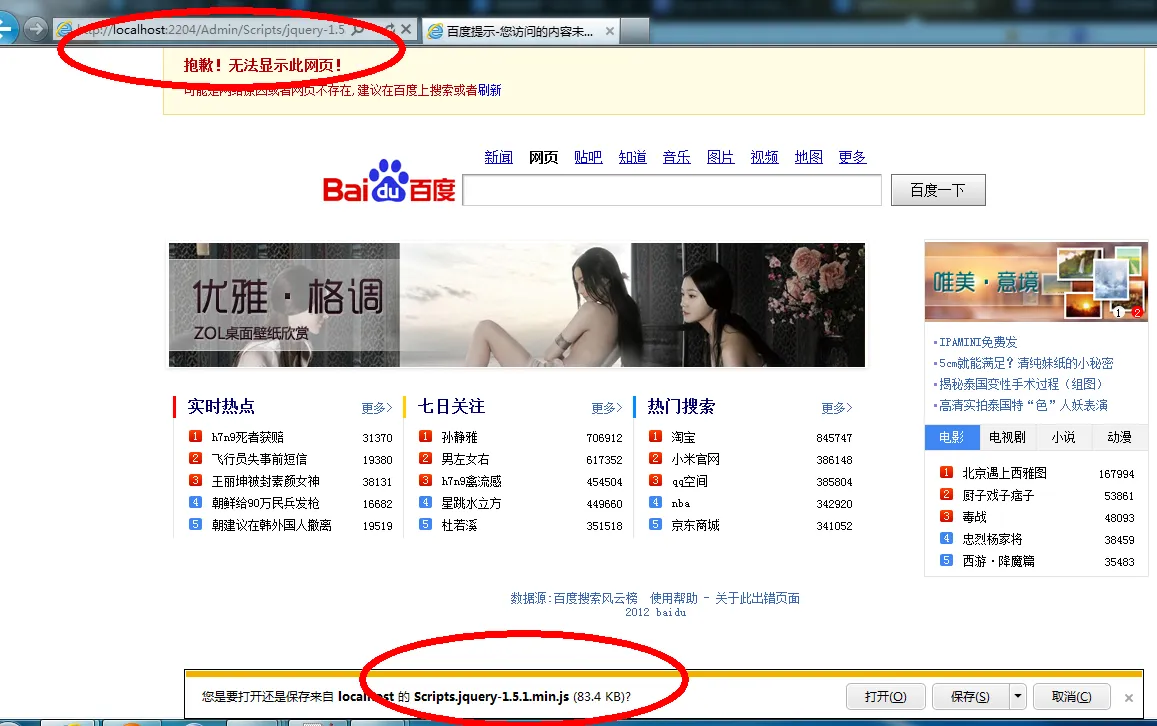The image size is (1157, 726).
Task: Open hot topic 朝鲜给90万民兵发枪
Action: (x=266, y=503)
